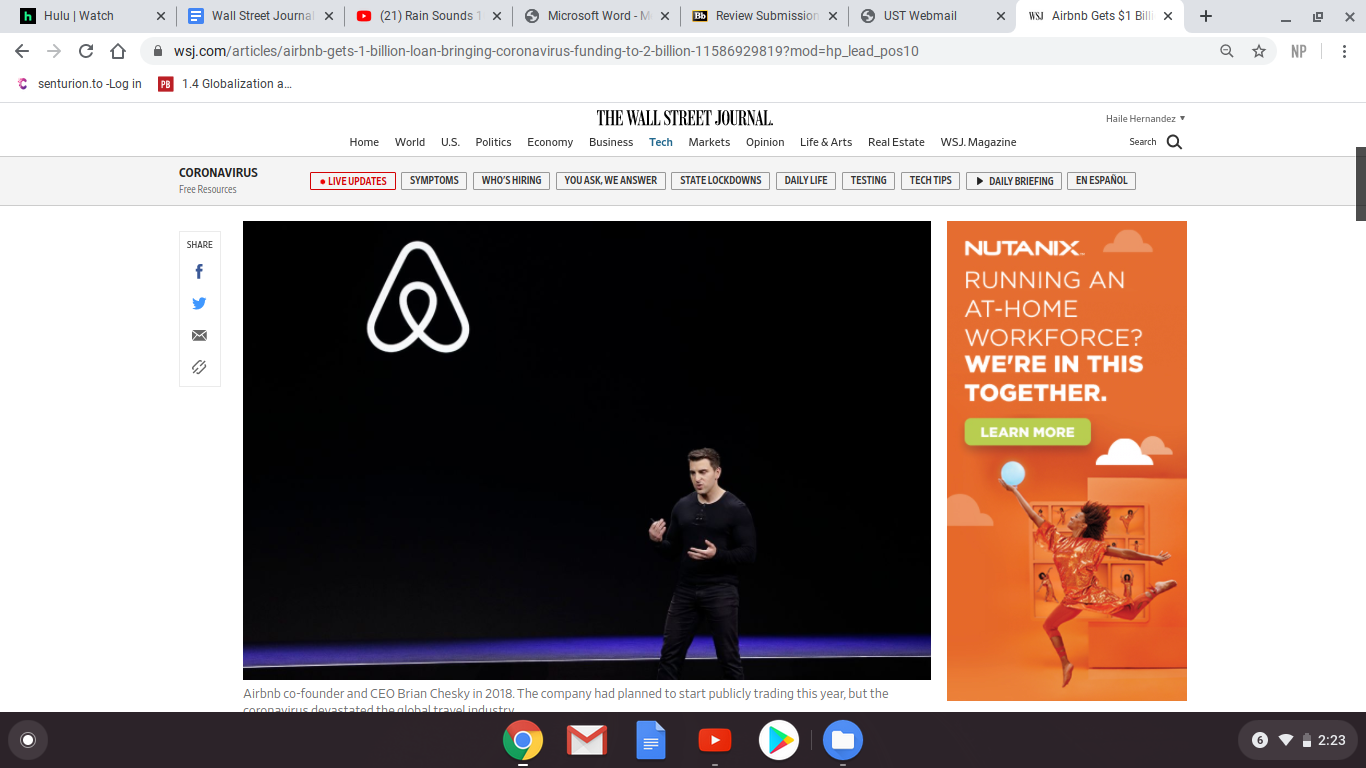The height and width of the screenshot is (768, 1366).
Task: Click the Tech Tips button
Action: [930, 181]
